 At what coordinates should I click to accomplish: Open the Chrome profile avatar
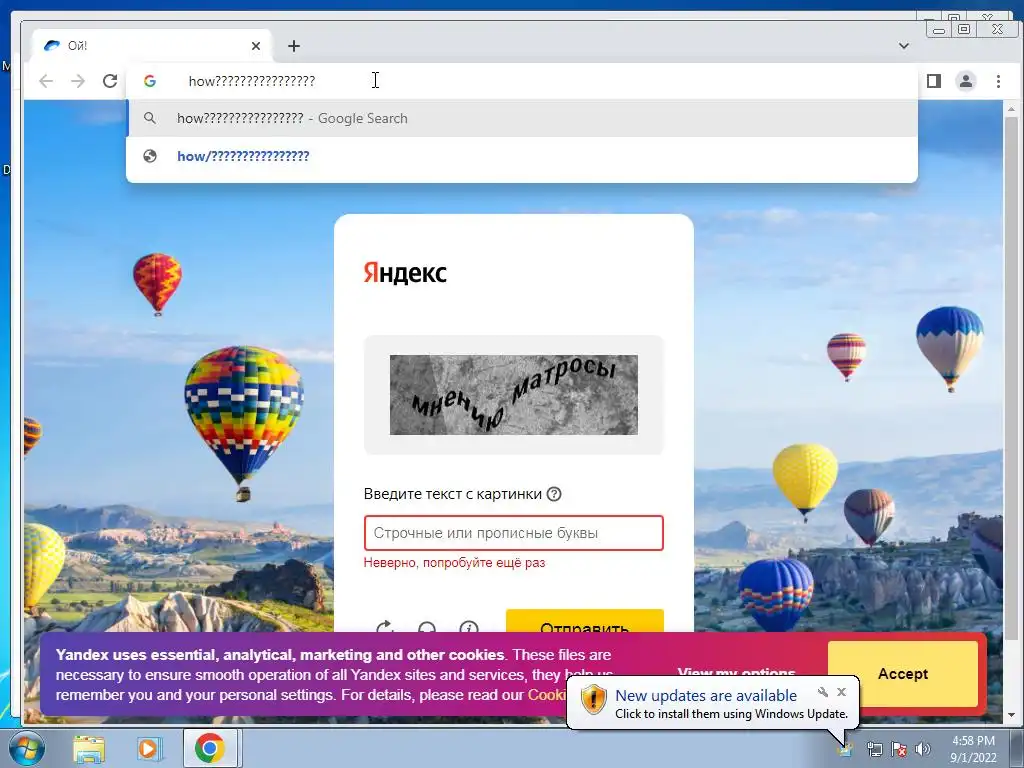pyautogui.click(x=966, y=81)
